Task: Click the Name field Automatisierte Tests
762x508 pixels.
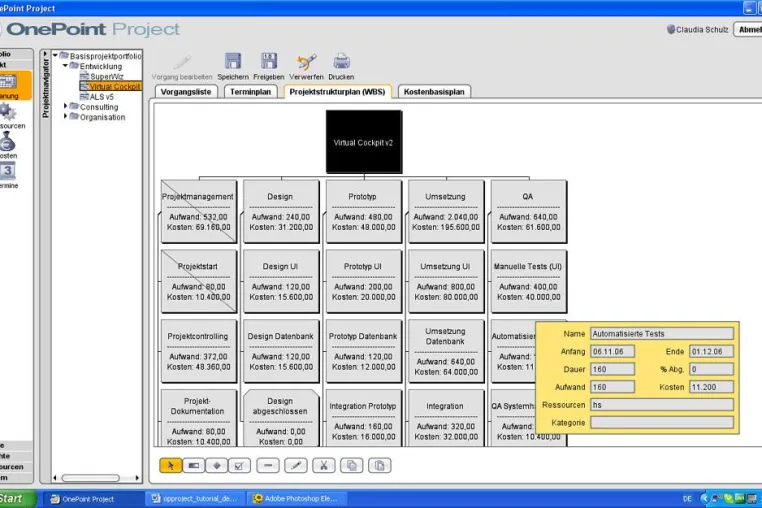Action: 662,333
